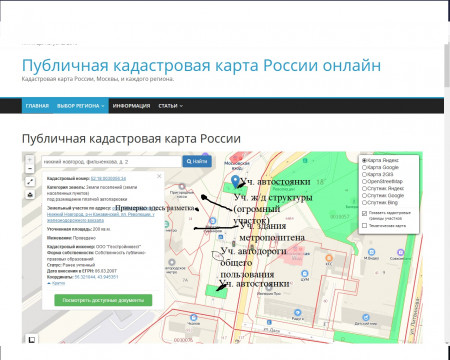Click the print map icon

(30, 195)
